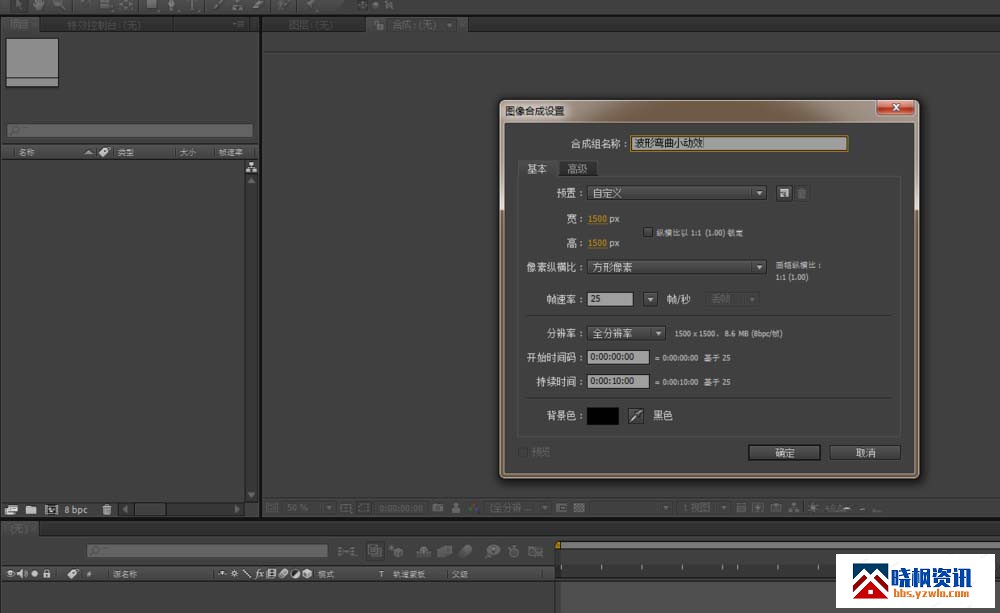The width and height of the screenshot is (1000, 613).
Task: Delete the selected preset with trash icon
Action: pos(802,193)
